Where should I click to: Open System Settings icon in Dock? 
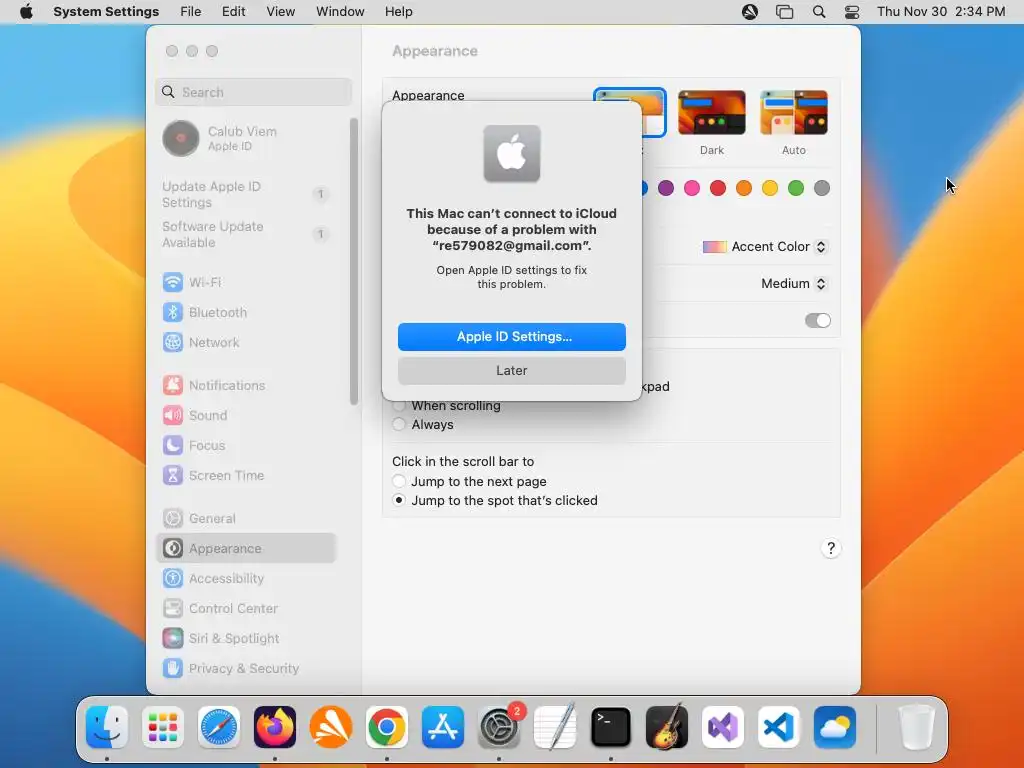500,727
